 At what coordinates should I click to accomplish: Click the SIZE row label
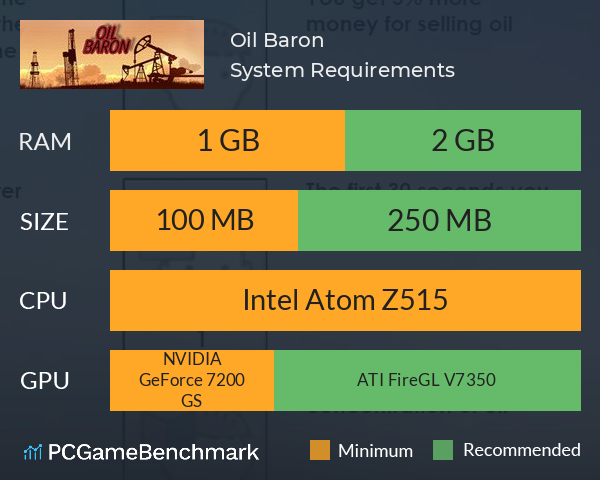tap(44, 222)
